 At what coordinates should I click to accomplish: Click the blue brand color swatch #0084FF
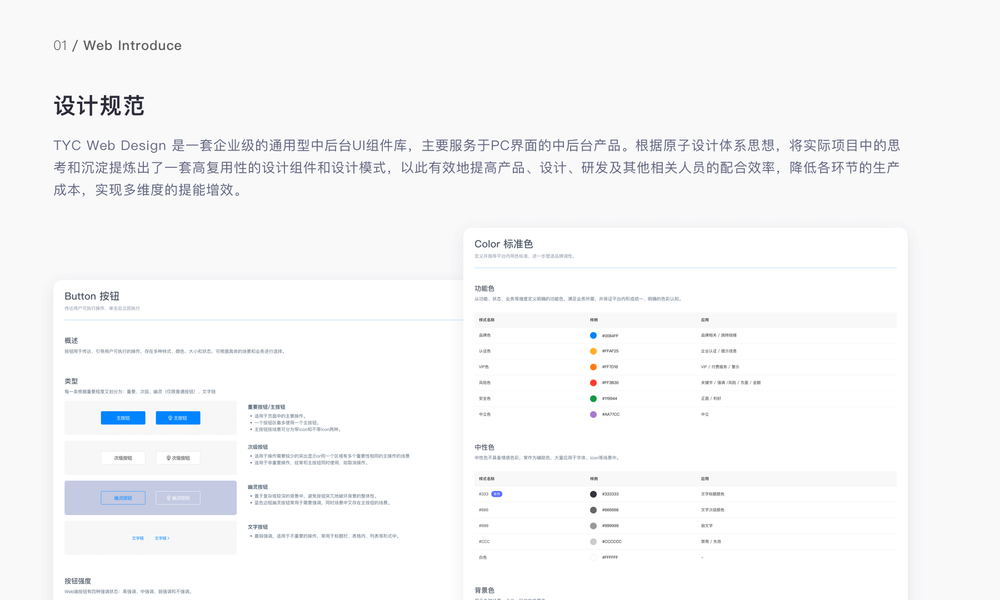pyautogui.click(x=593, y=335)
